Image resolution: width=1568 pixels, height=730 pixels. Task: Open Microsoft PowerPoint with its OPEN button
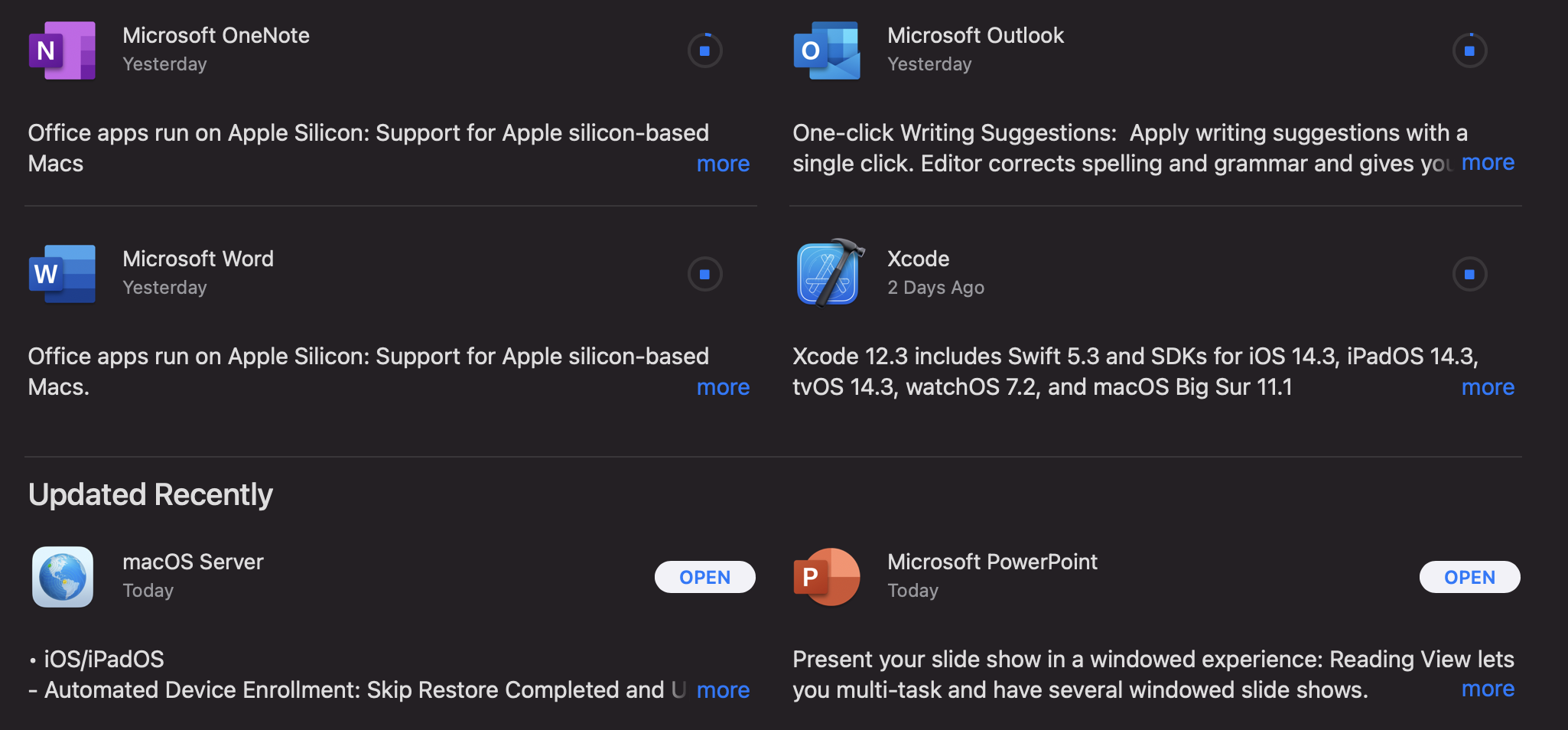tap(1469, 576)
